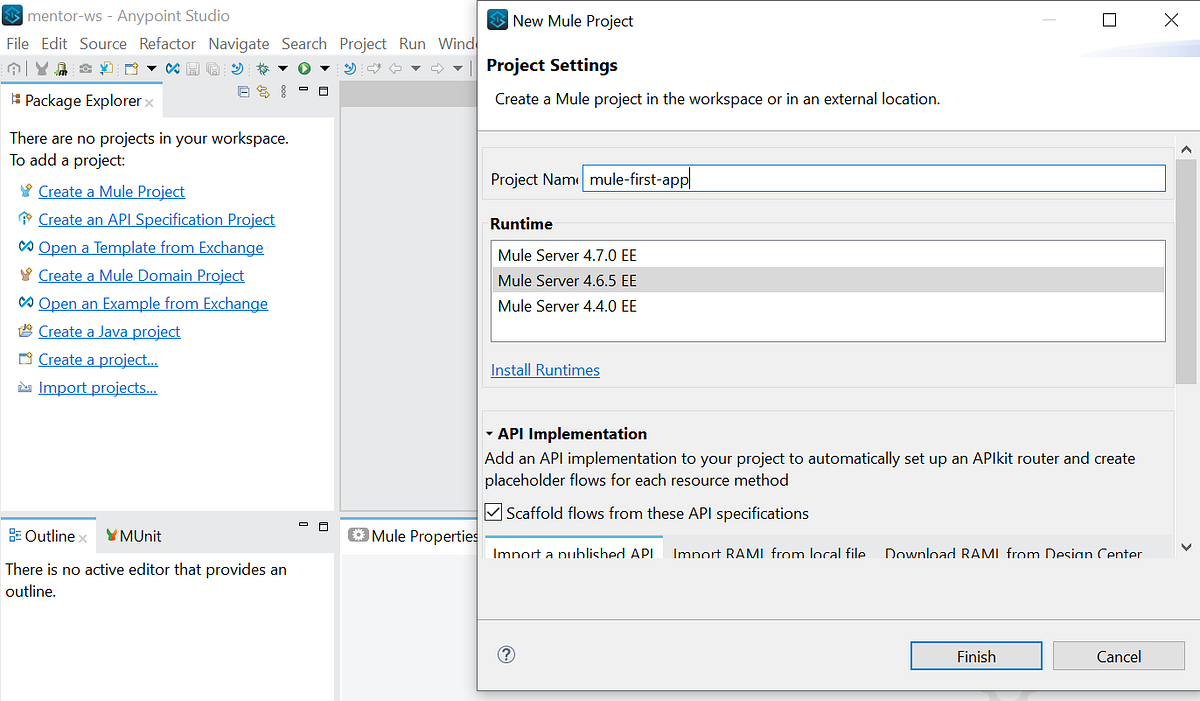Screen dimensions: 1200x701
Task: Open the Install Runtimes link
Action: point(545,370)
